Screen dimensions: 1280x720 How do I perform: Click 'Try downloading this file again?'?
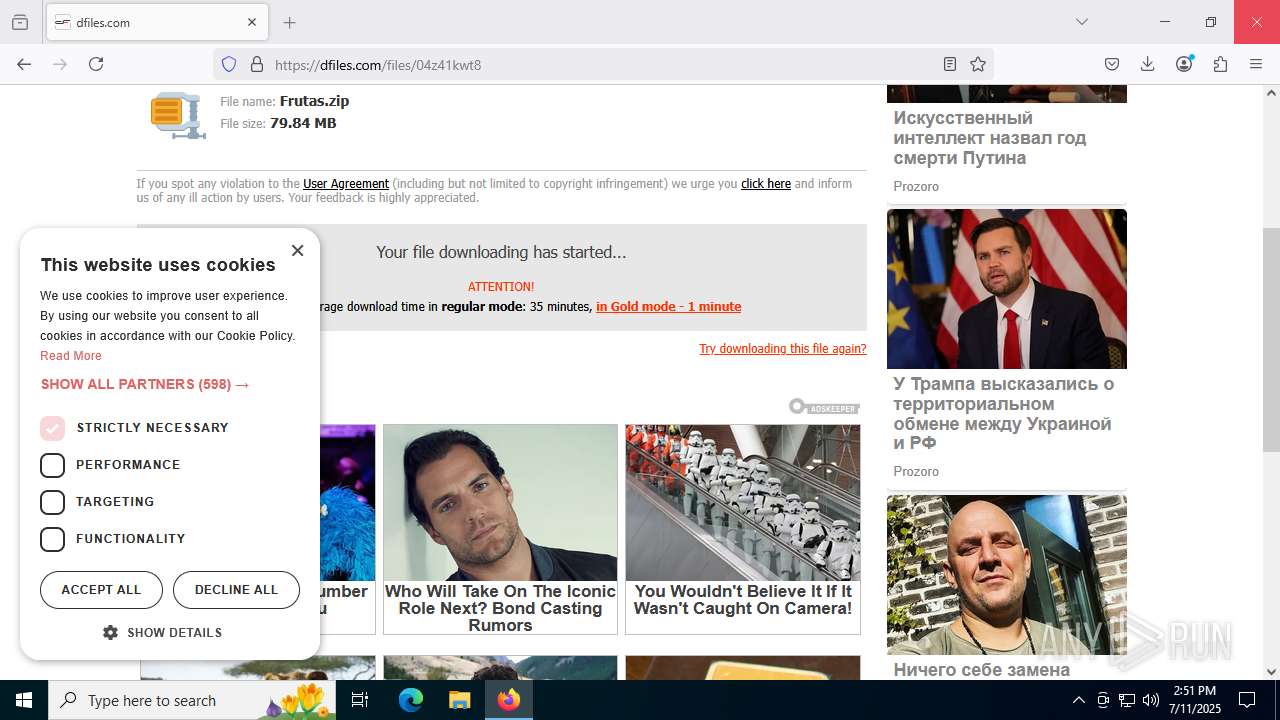783,349
